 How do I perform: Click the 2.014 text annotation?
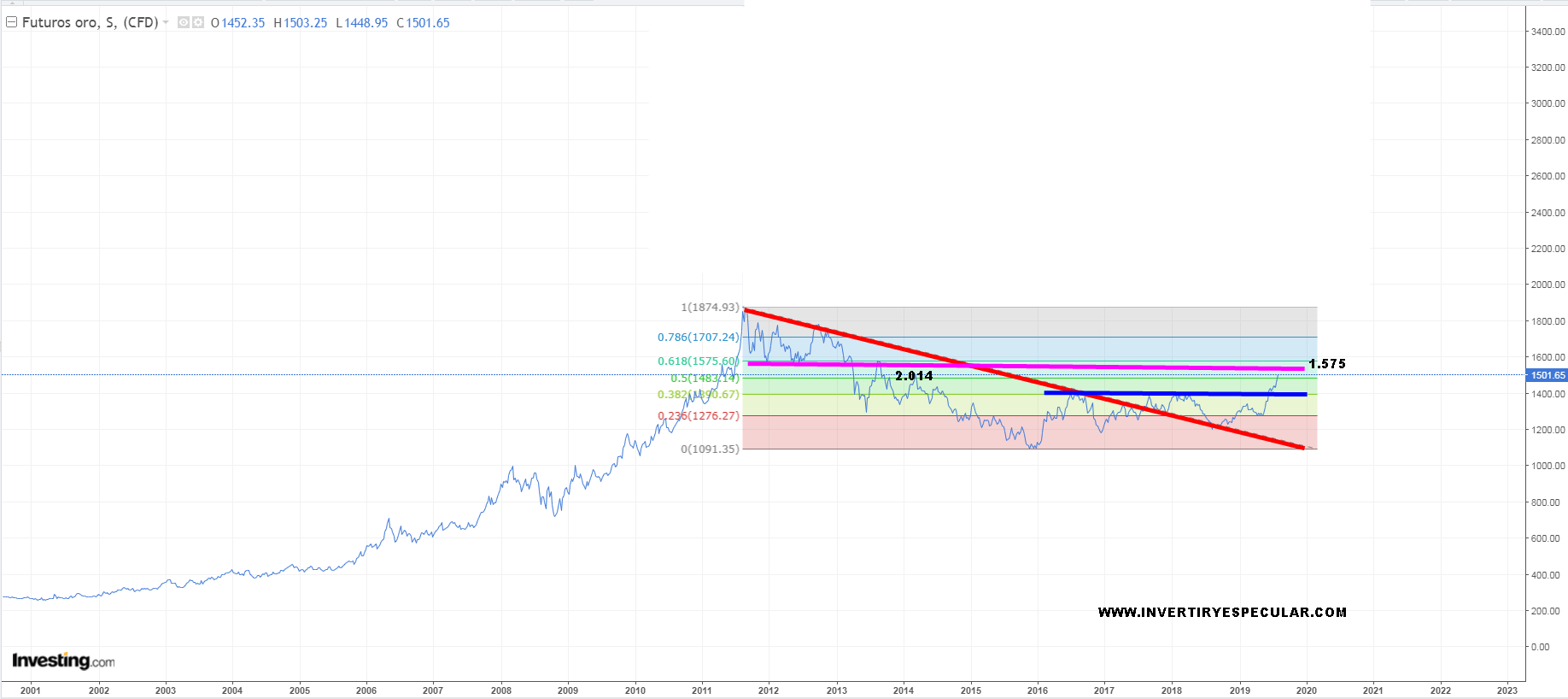click(914, 376)
